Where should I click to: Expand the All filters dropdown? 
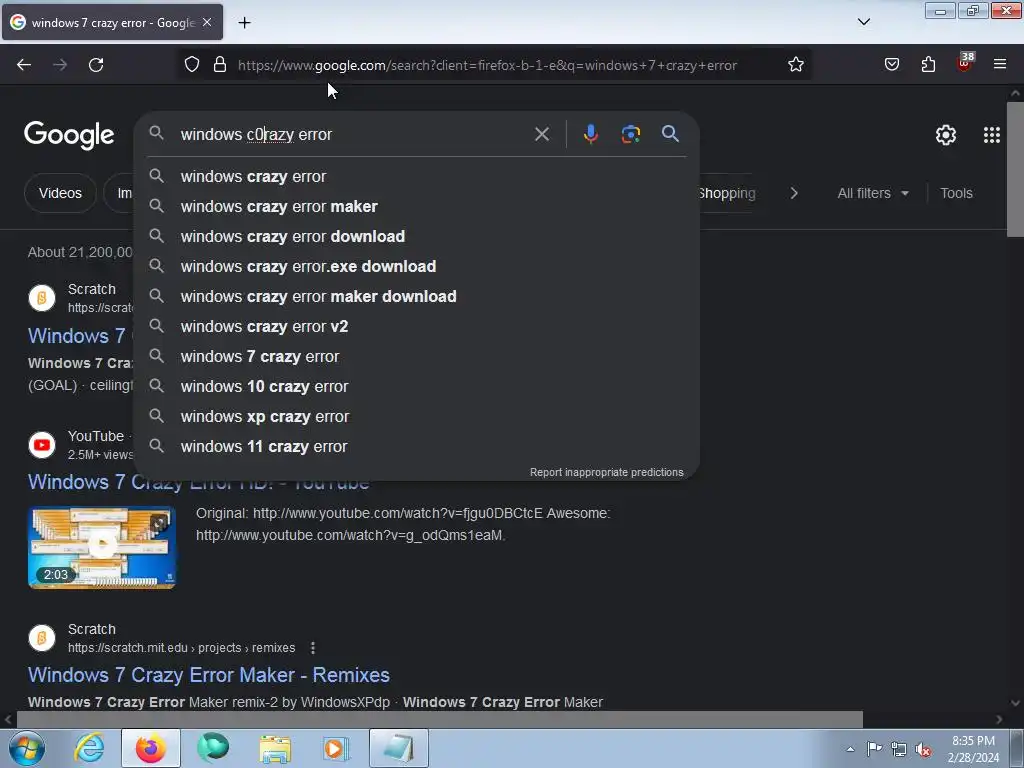point(873,193)
